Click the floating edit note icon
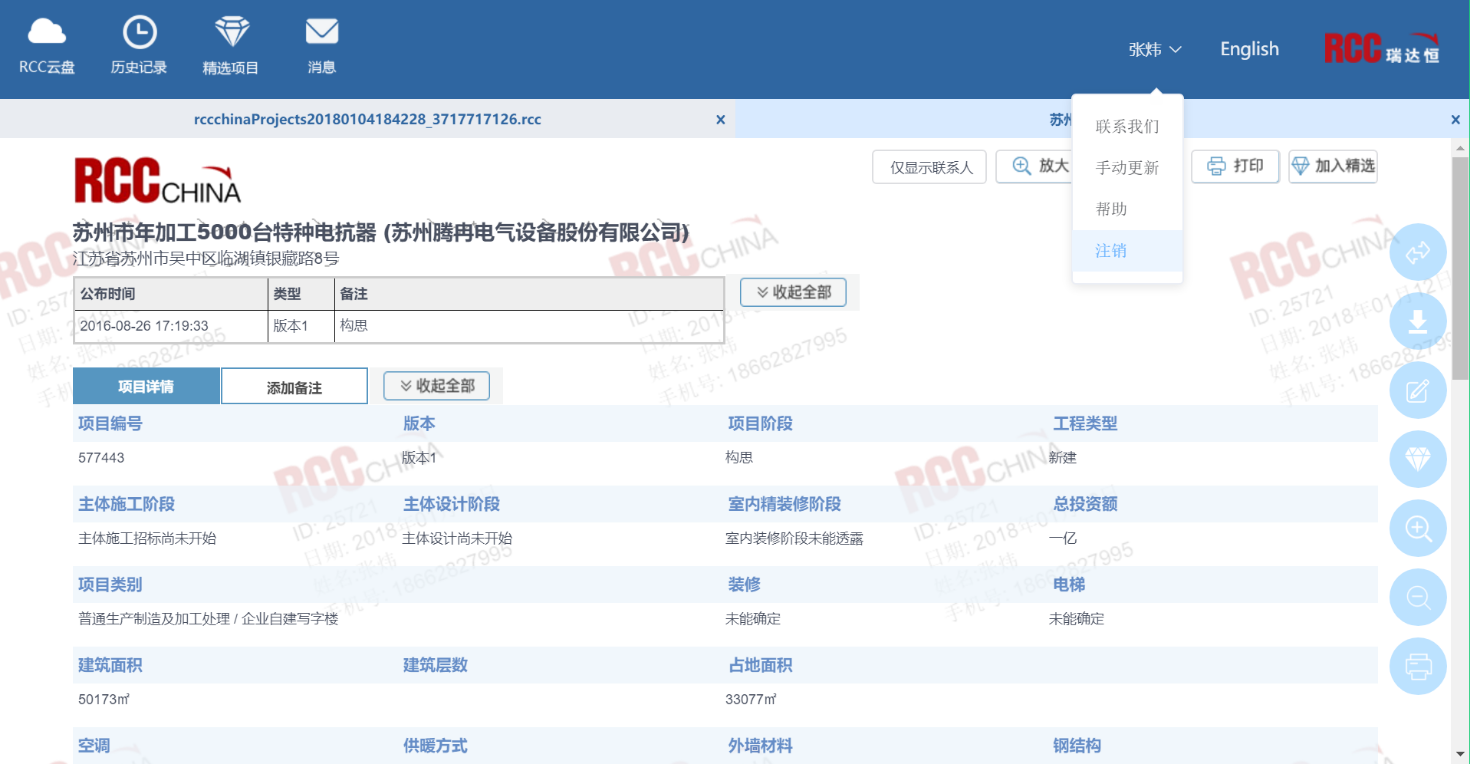The width and height of the screenshot is (1470, 764). pyautogui.click(x=1418, y=390)
